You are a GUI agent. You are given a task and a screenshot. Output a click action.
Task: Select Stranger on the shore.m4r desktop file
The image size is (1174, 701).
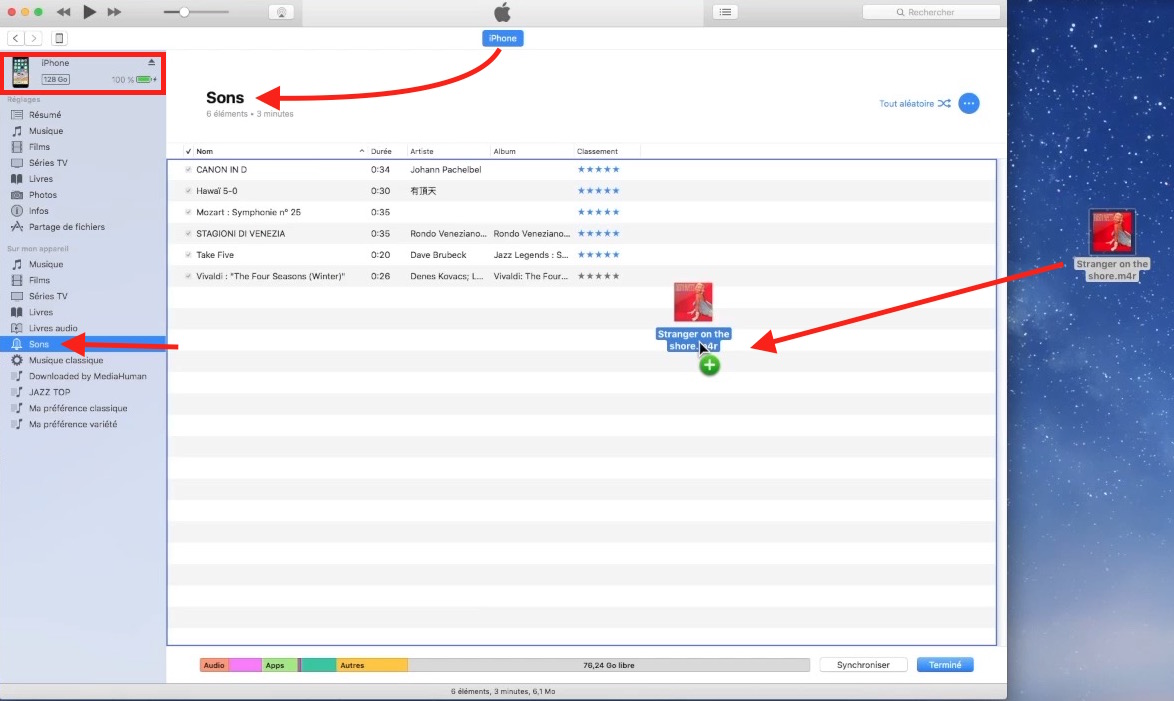click(1112, 245)
